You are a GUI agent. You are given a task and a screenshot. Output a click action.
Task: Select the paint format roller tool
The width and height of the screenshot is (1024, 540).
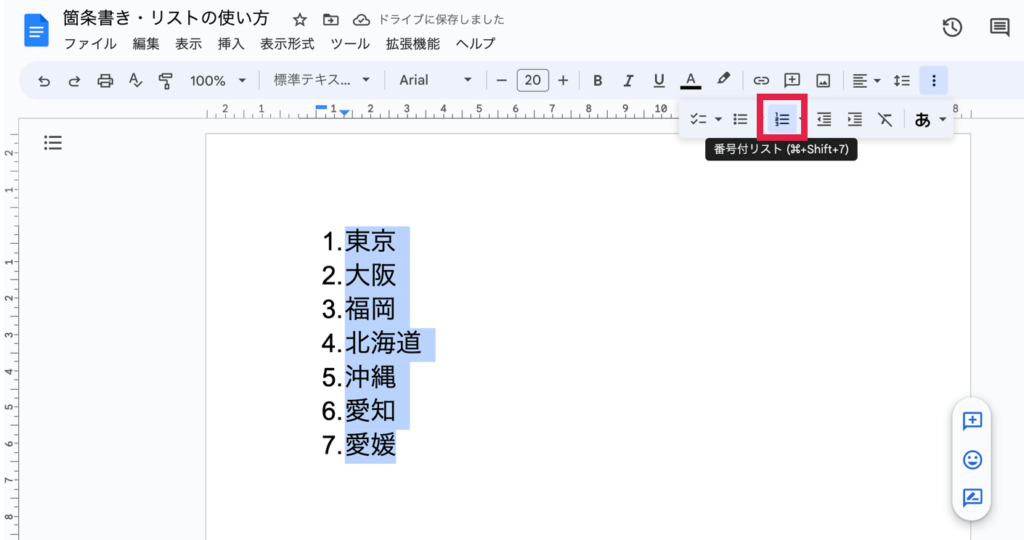[166, 81]
